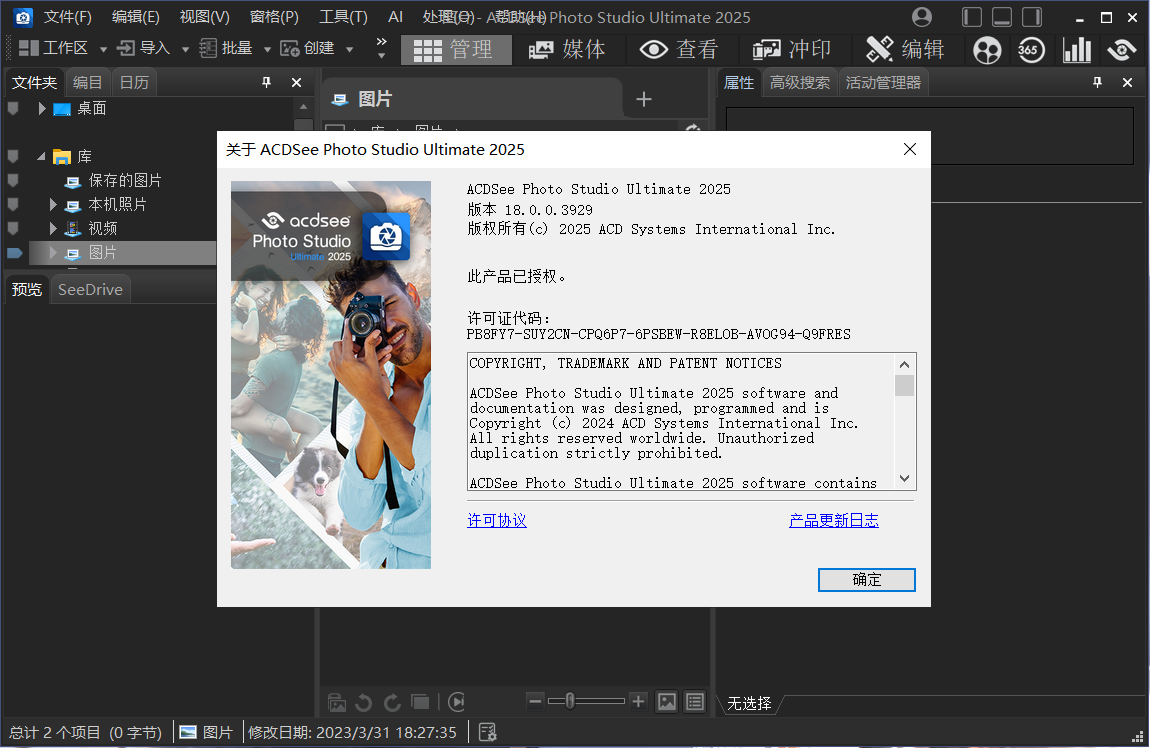The image size is (1150, 748).
Task: Switch to 媒体 mode
Action: pyautogui.click(x=568, y=50)
